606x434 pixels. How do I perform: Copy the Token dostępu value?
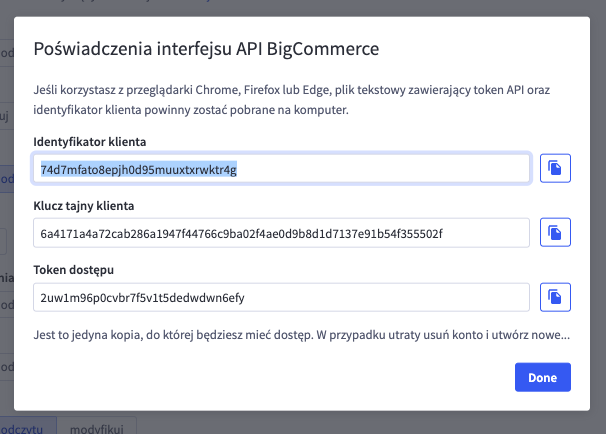(555, 297)
